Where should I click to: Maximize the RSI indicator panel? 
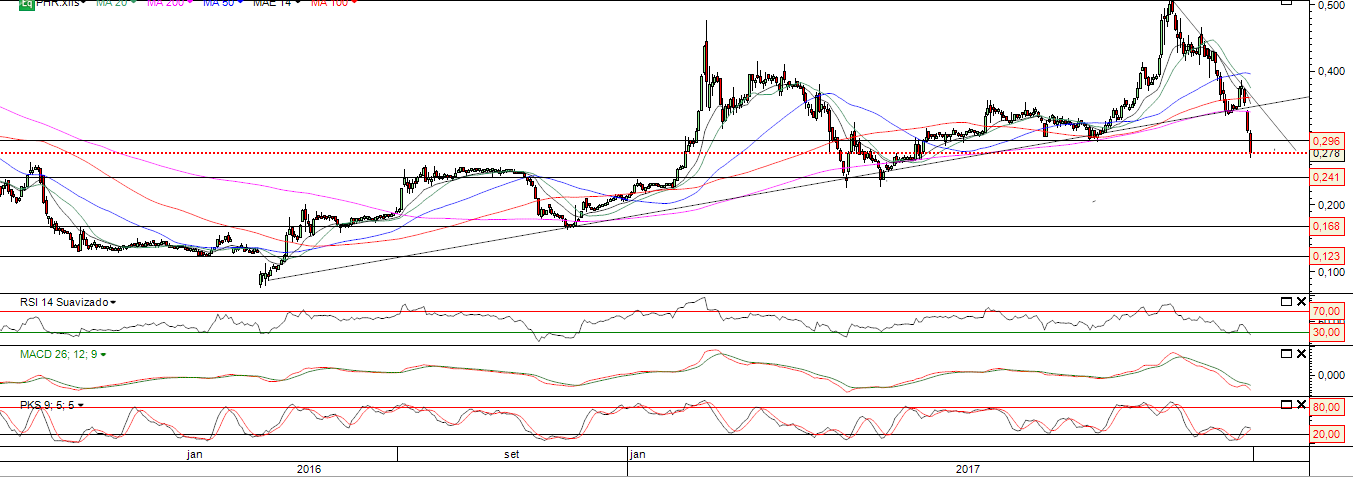click(1286, 301)
